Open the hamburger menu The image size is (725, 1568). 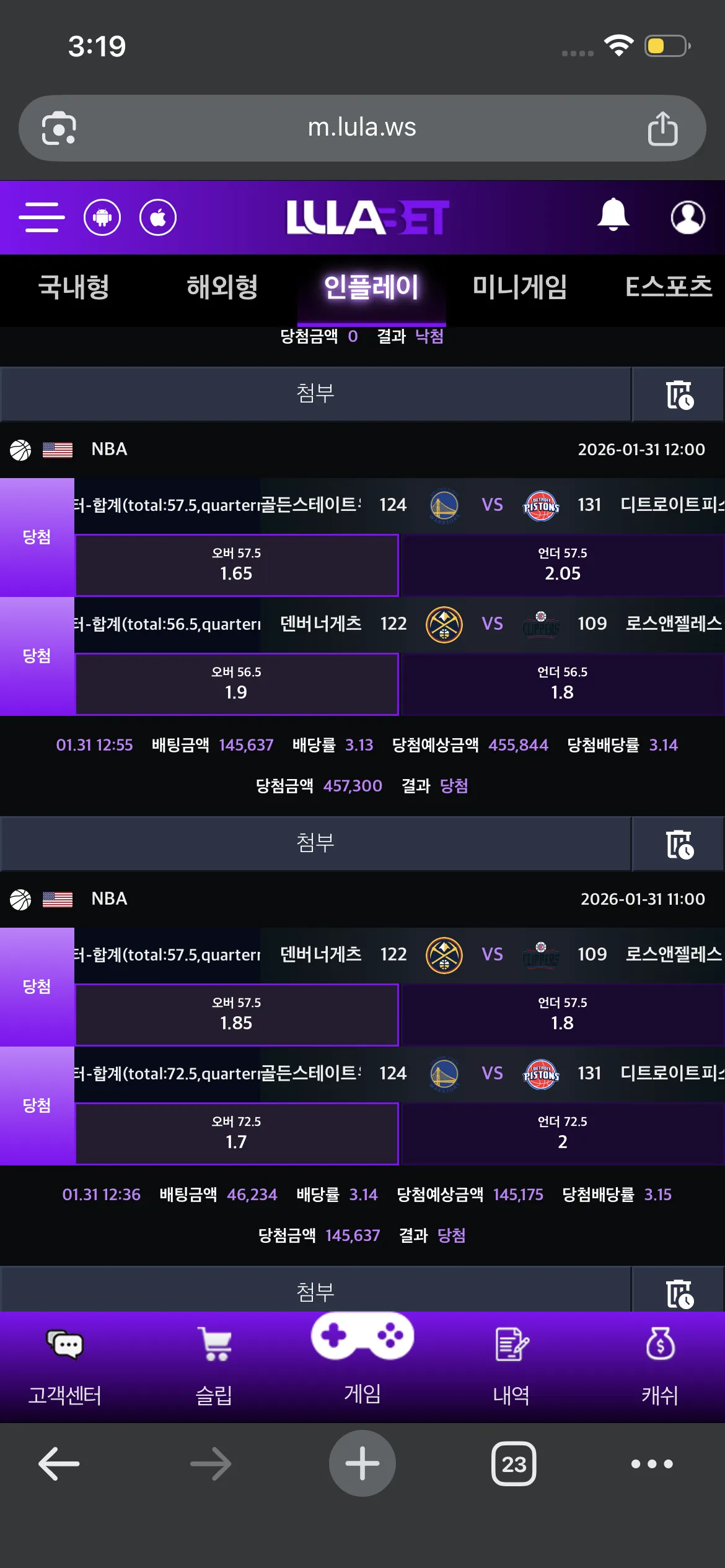42,217
